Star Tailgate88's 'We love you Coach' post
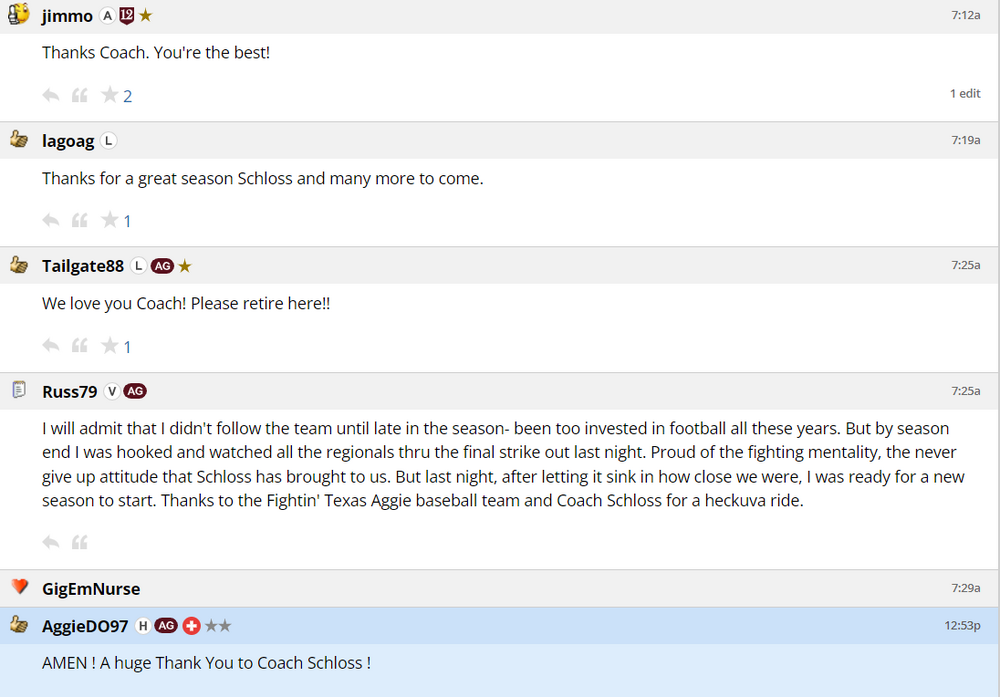 click(x=110, y=345)
